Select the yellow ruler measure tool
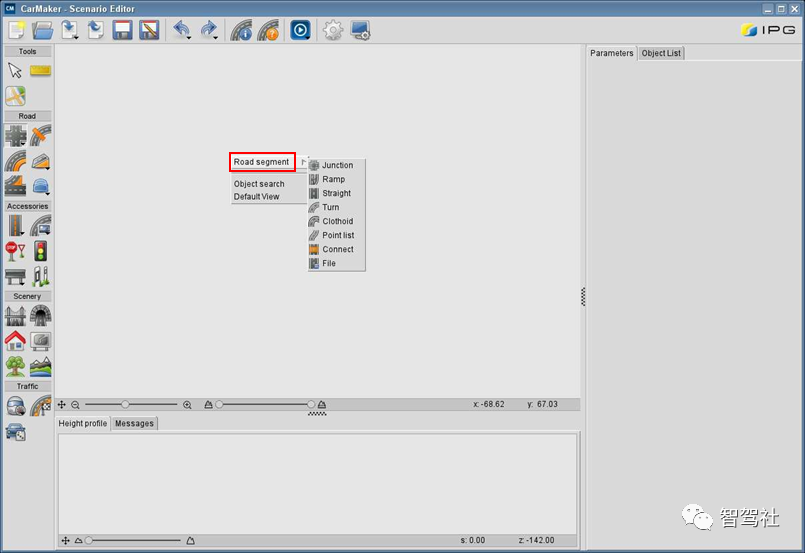805x553 pixels. [x=40, y=70]
